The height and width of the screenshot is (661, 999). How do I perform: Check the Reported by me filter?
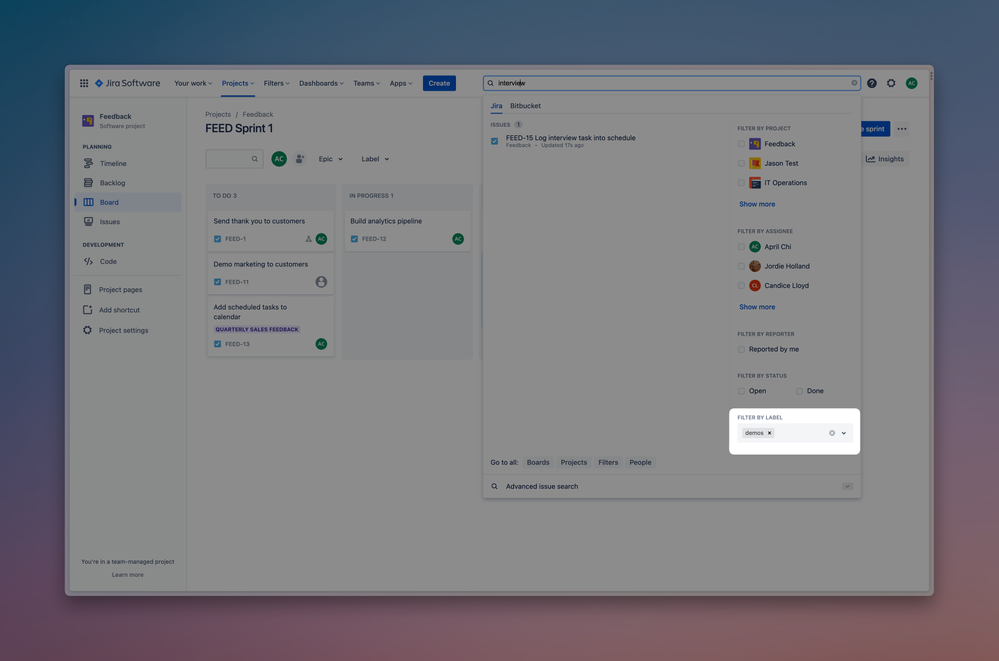pos(741,349)
